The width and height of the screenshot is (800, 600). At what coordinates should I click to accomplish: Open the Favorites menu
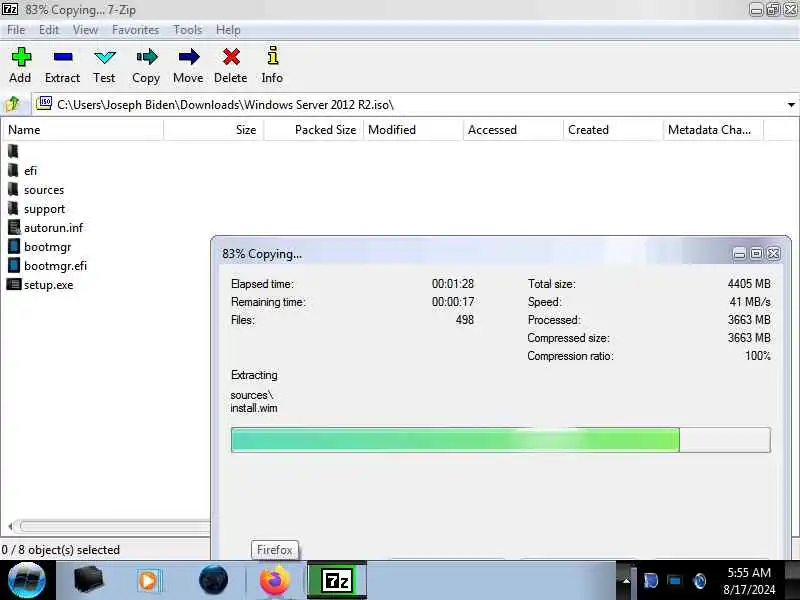[x=135, y=30]
